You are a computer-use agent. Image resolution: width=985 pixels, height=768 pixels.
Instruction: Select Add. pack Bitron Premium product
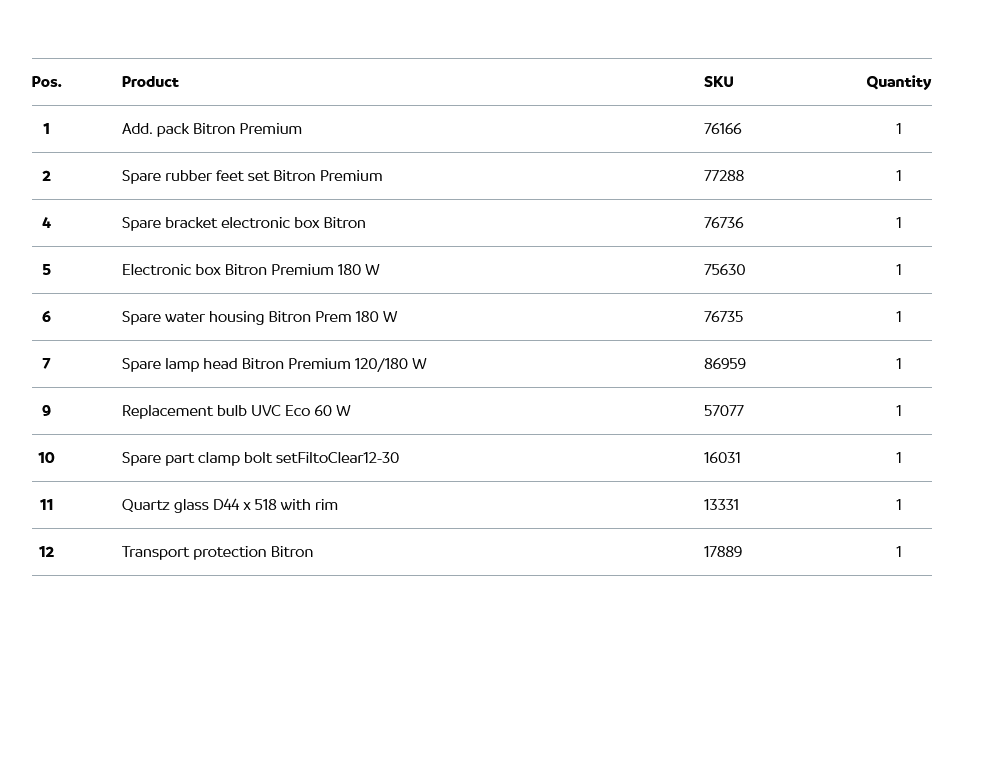click(x=212, y=129)
